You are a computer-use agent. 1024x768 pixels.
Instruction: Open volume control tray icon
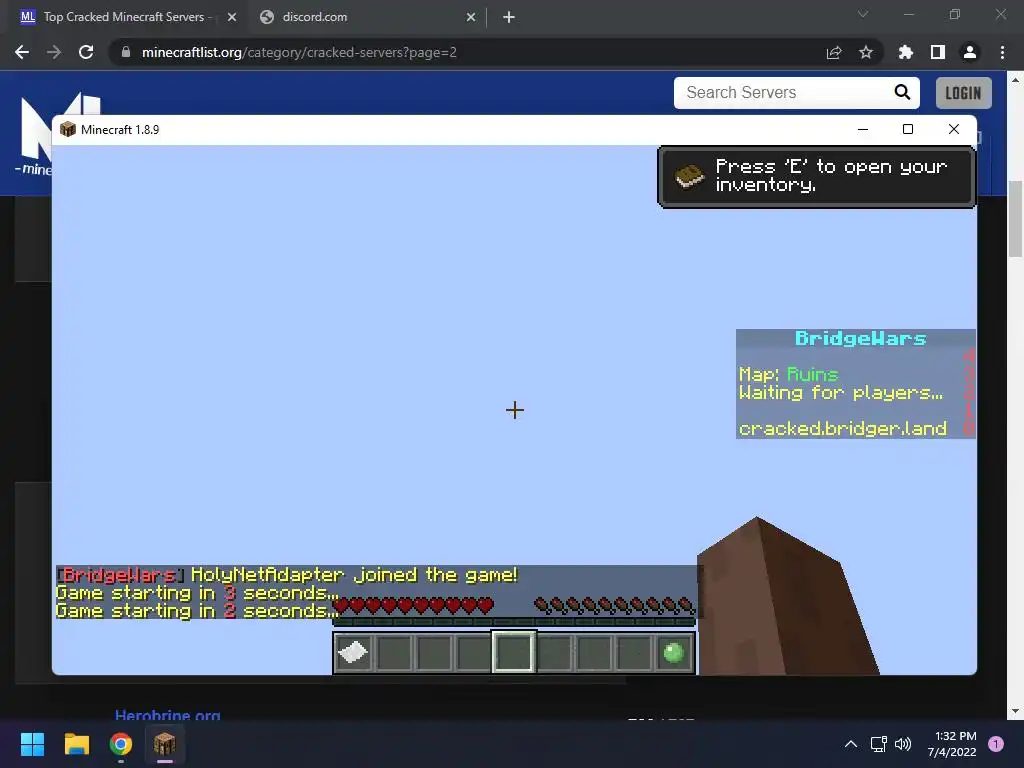[903, 744]
